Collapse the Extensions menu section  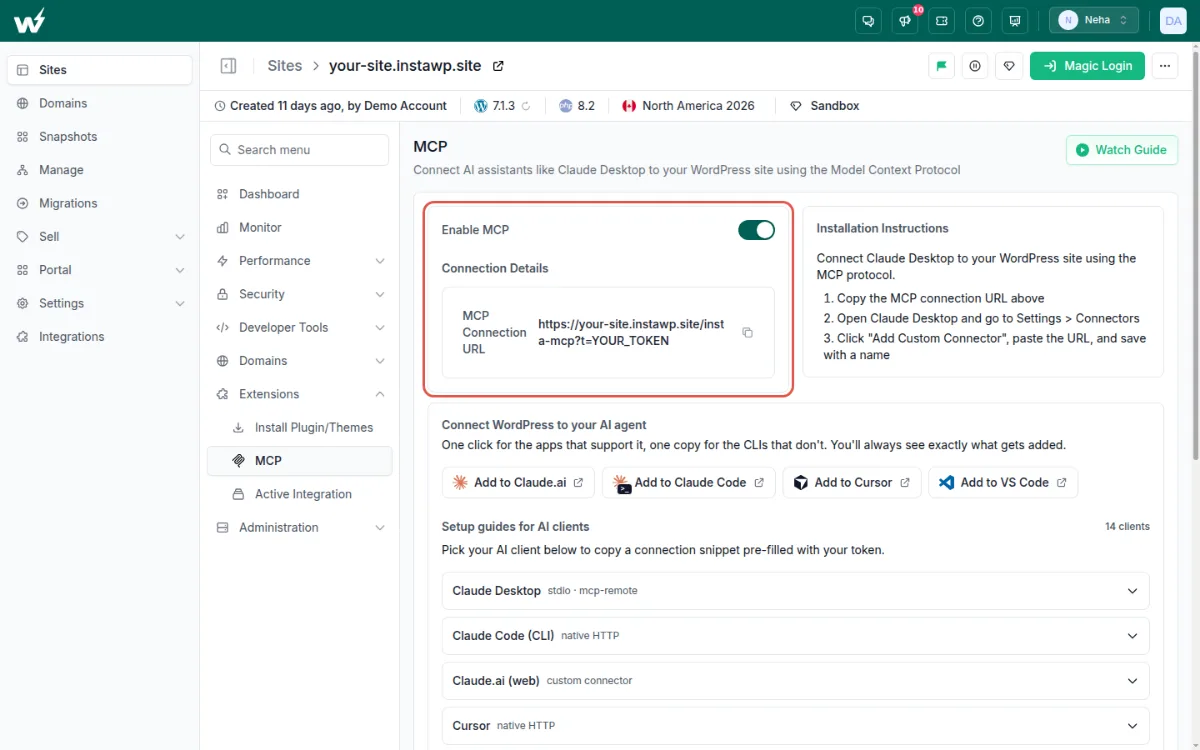coord(301,394)
